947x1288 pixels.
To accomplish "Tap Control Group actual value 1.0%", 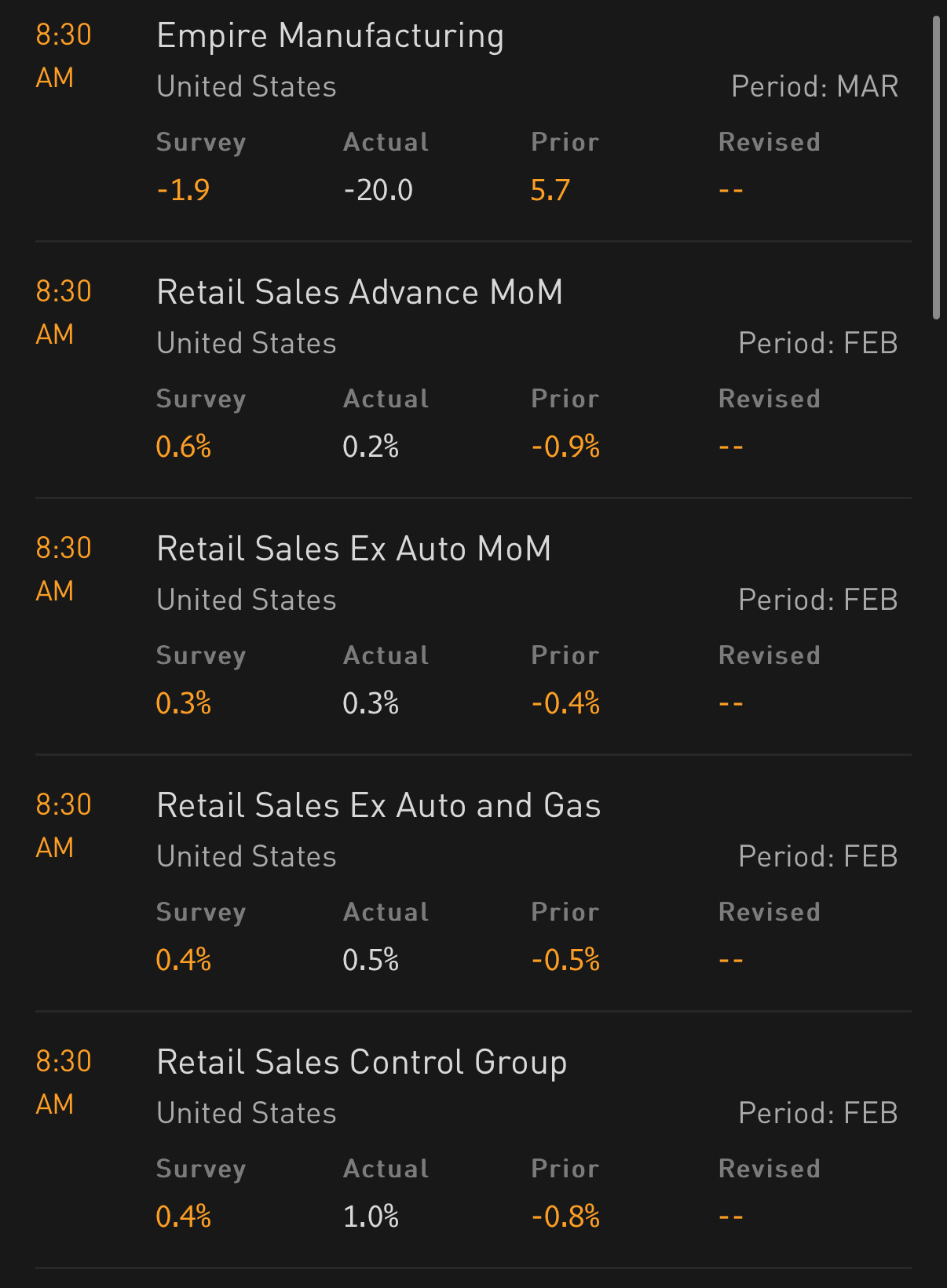I will [371, 1217].
